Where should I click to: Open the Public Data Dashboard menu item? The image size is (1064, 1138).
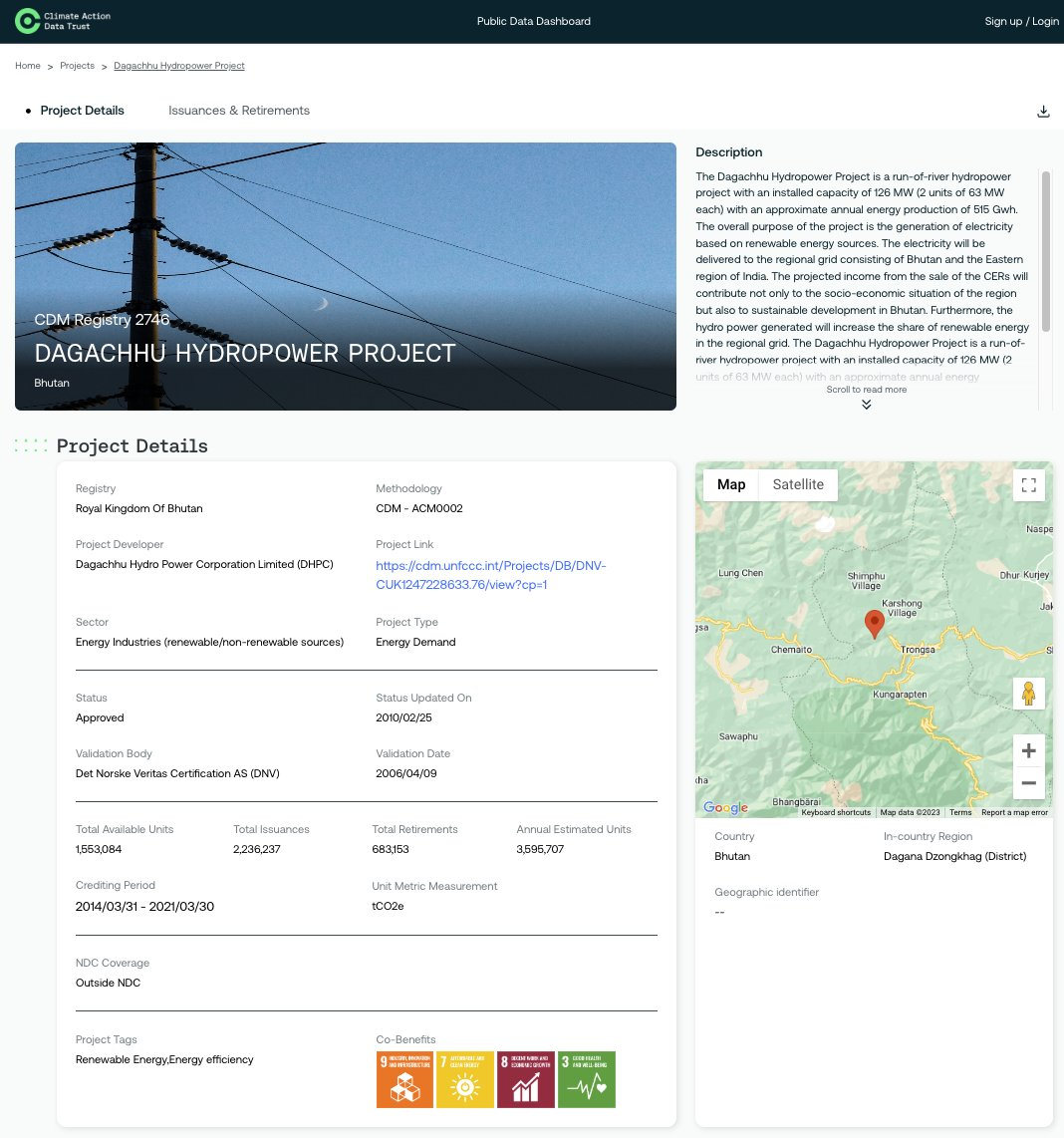point(534,21)
